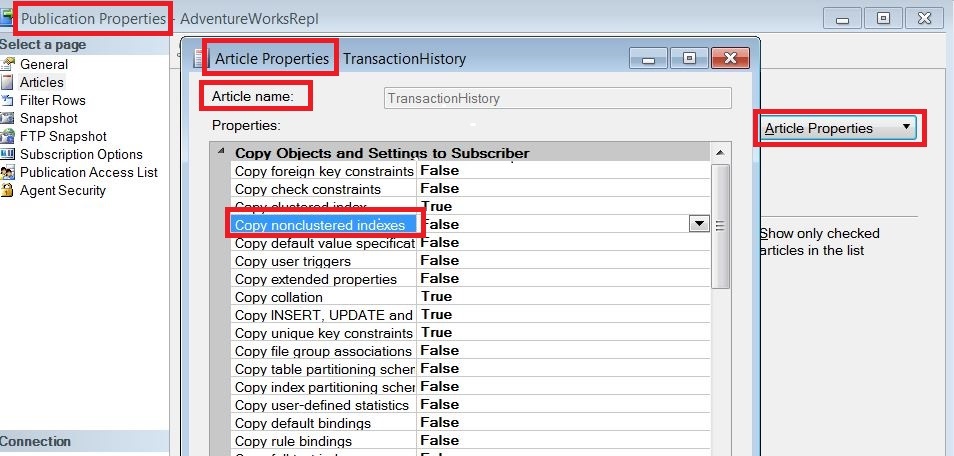
Task: Open Copy nonclustered indexes value dropdown
Action: pyautogui.click(x=698, y=224)
